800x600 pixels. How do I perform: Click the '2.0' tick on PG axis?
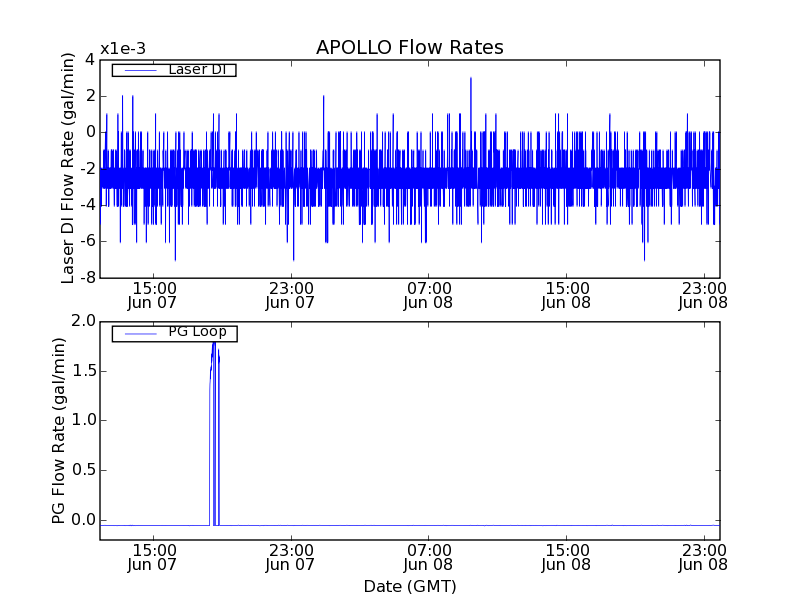pos(84,321)
